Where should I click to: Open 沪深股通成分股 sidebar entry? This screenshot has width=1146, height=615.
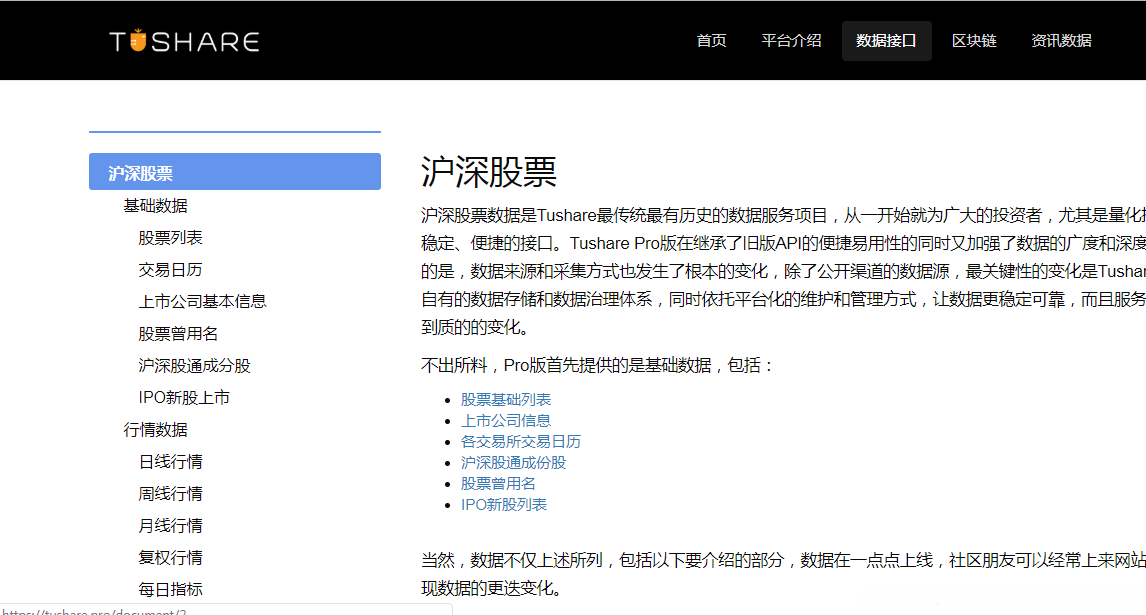(192, 364)
